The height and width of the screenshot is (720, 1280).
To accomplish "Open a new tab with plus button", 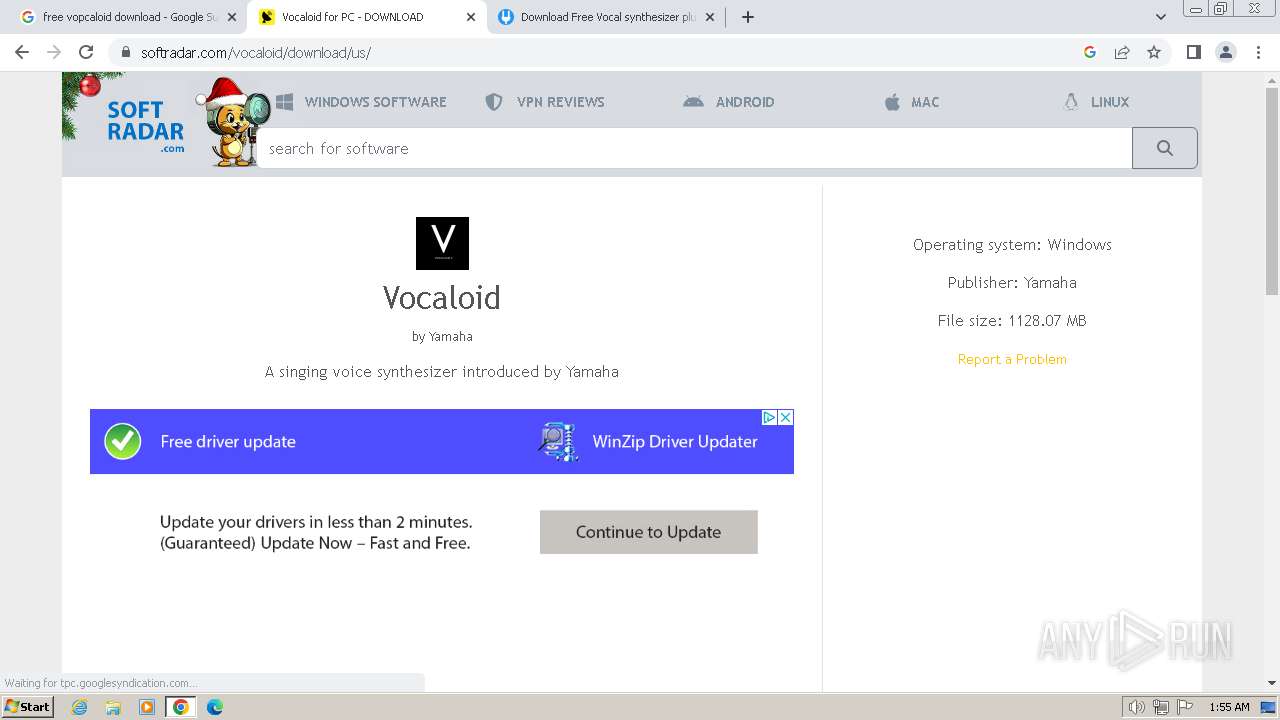I will tap(748, 17).
